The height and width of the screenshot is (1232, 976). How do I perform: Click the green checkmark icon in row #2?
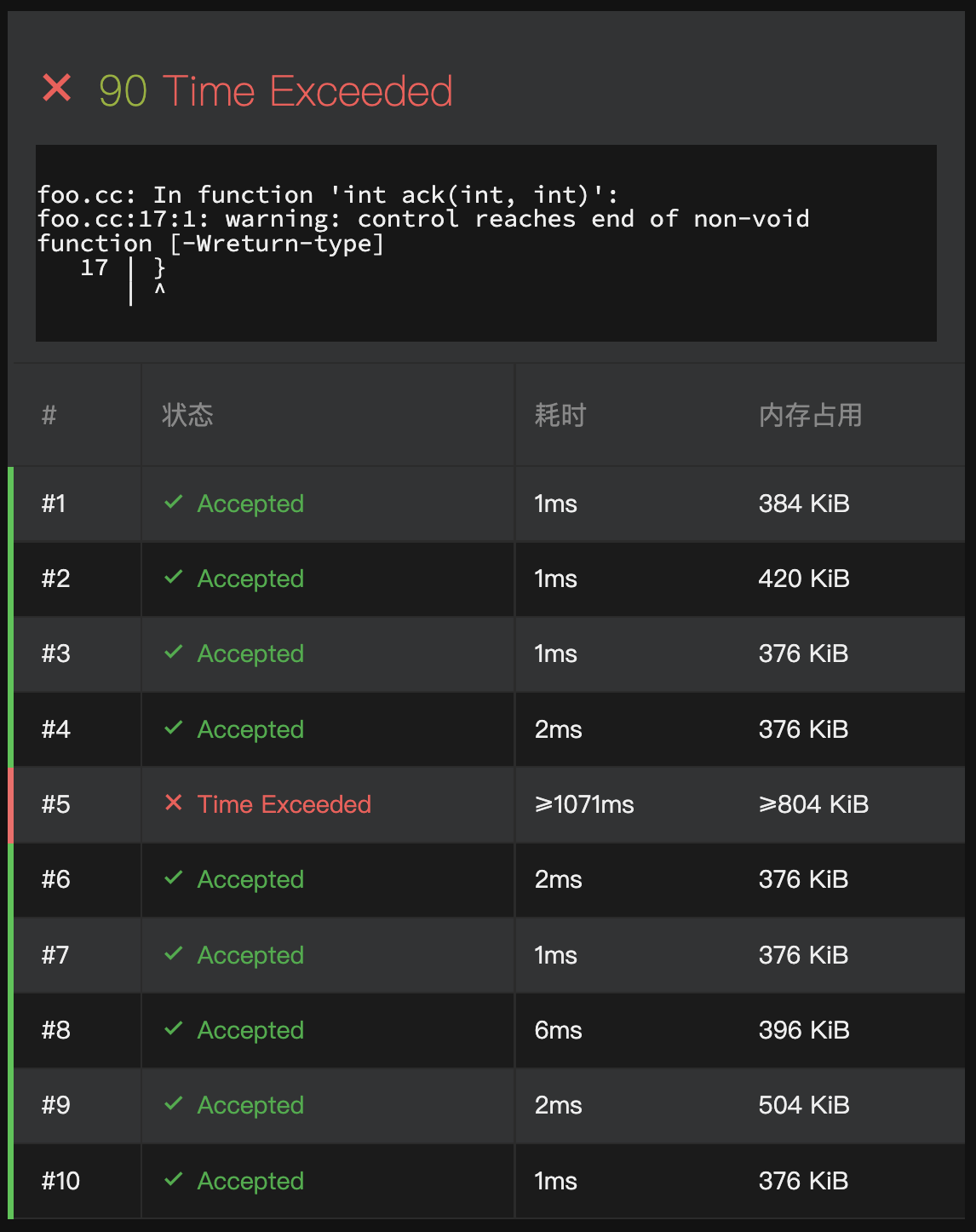point(174,577)
